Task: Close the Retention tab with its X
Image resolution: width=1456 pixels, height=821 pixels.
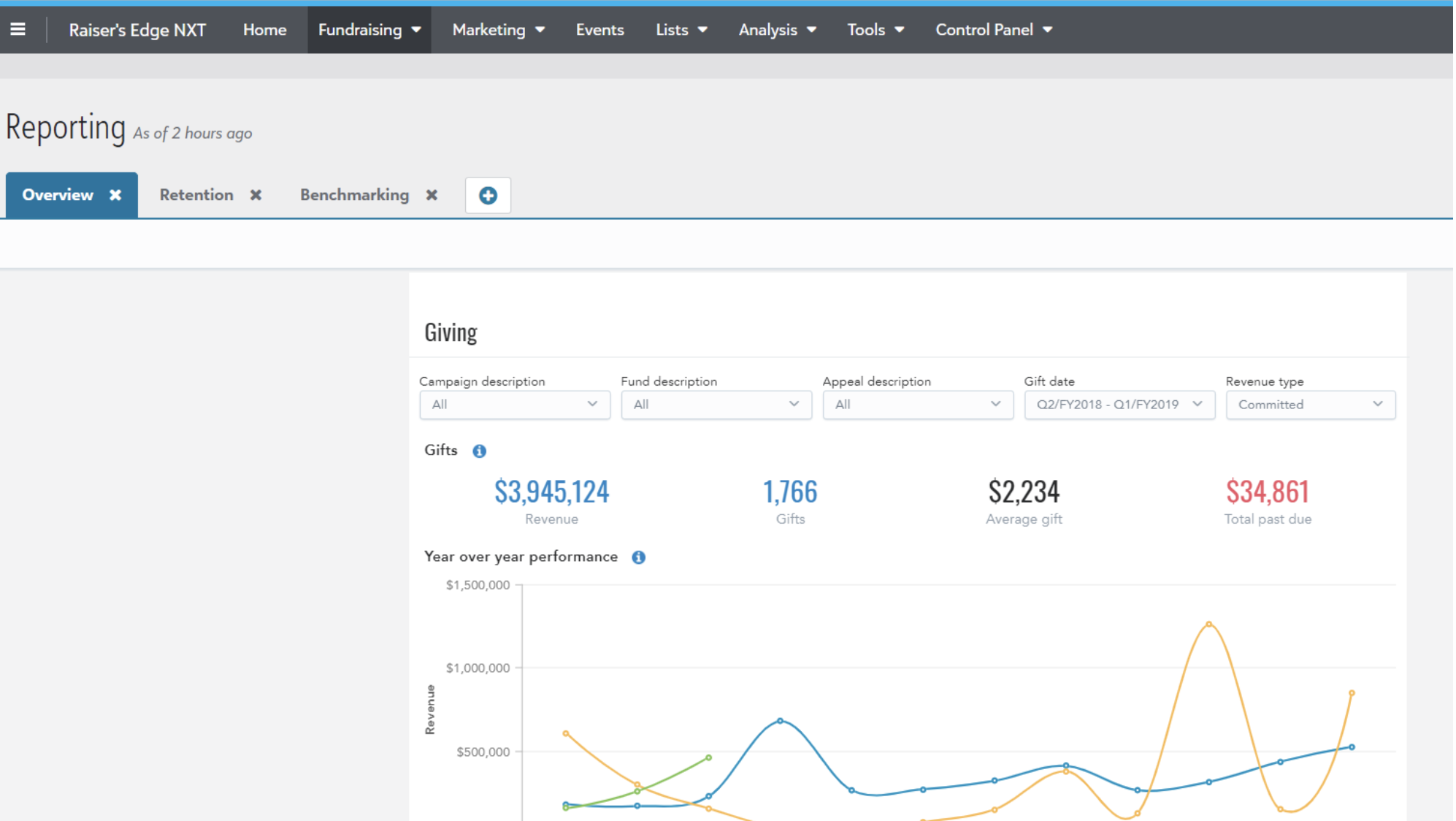Action: [x=256, y=195]
